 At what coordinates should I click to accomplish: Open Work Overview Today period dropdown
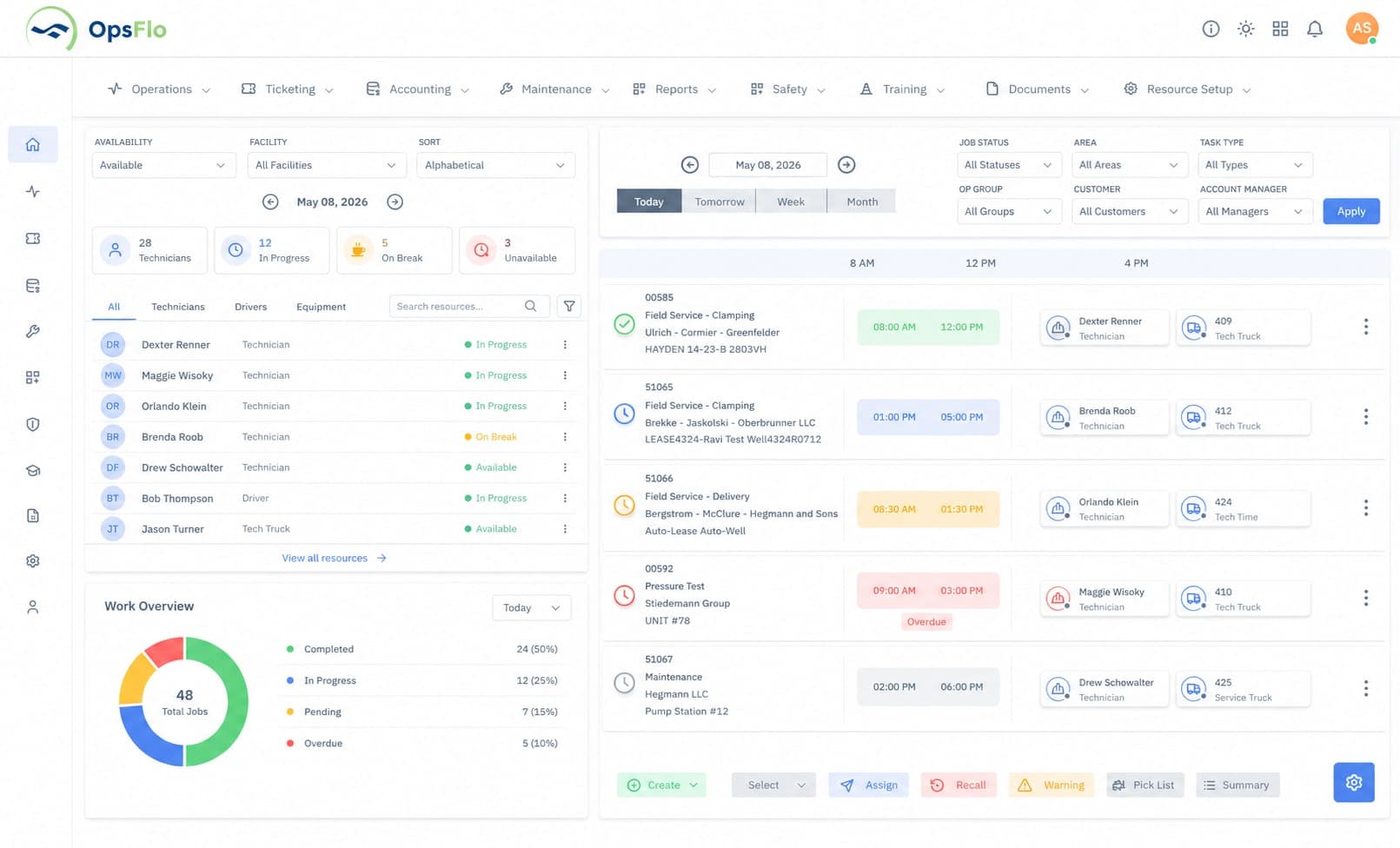coord(532,608)
